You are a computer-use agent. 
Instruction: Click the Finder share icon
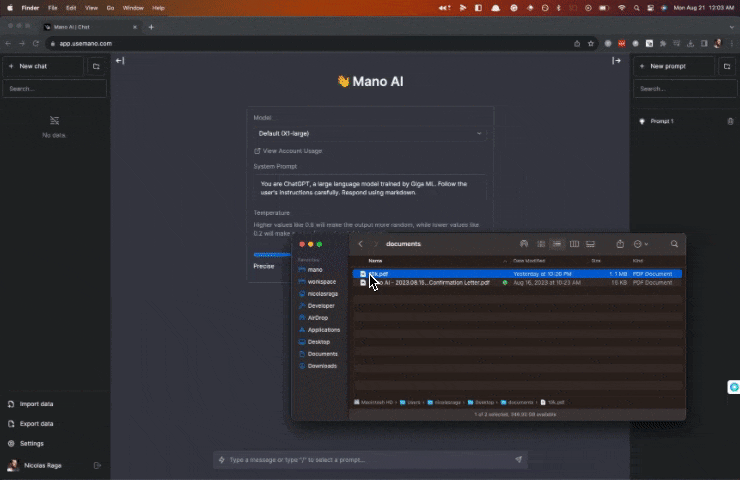point(620,244)
